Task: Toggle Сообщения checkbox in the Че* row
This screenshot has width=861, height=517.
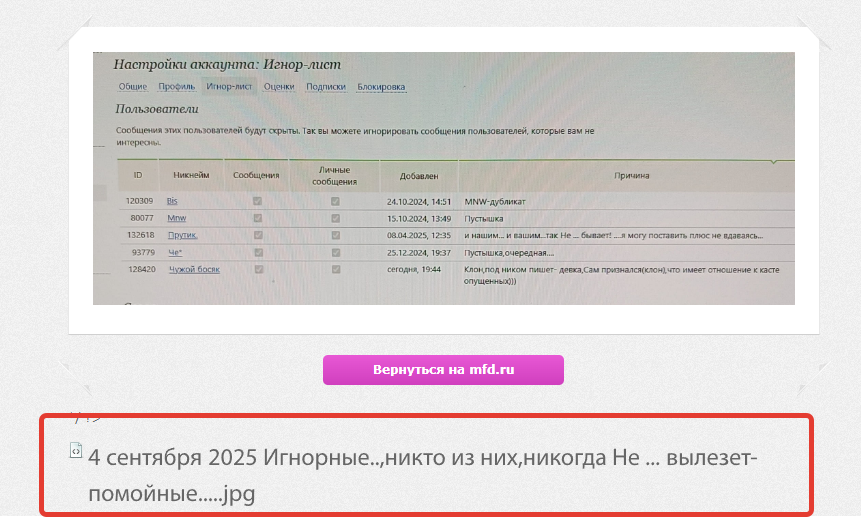Action: (258, 252)
